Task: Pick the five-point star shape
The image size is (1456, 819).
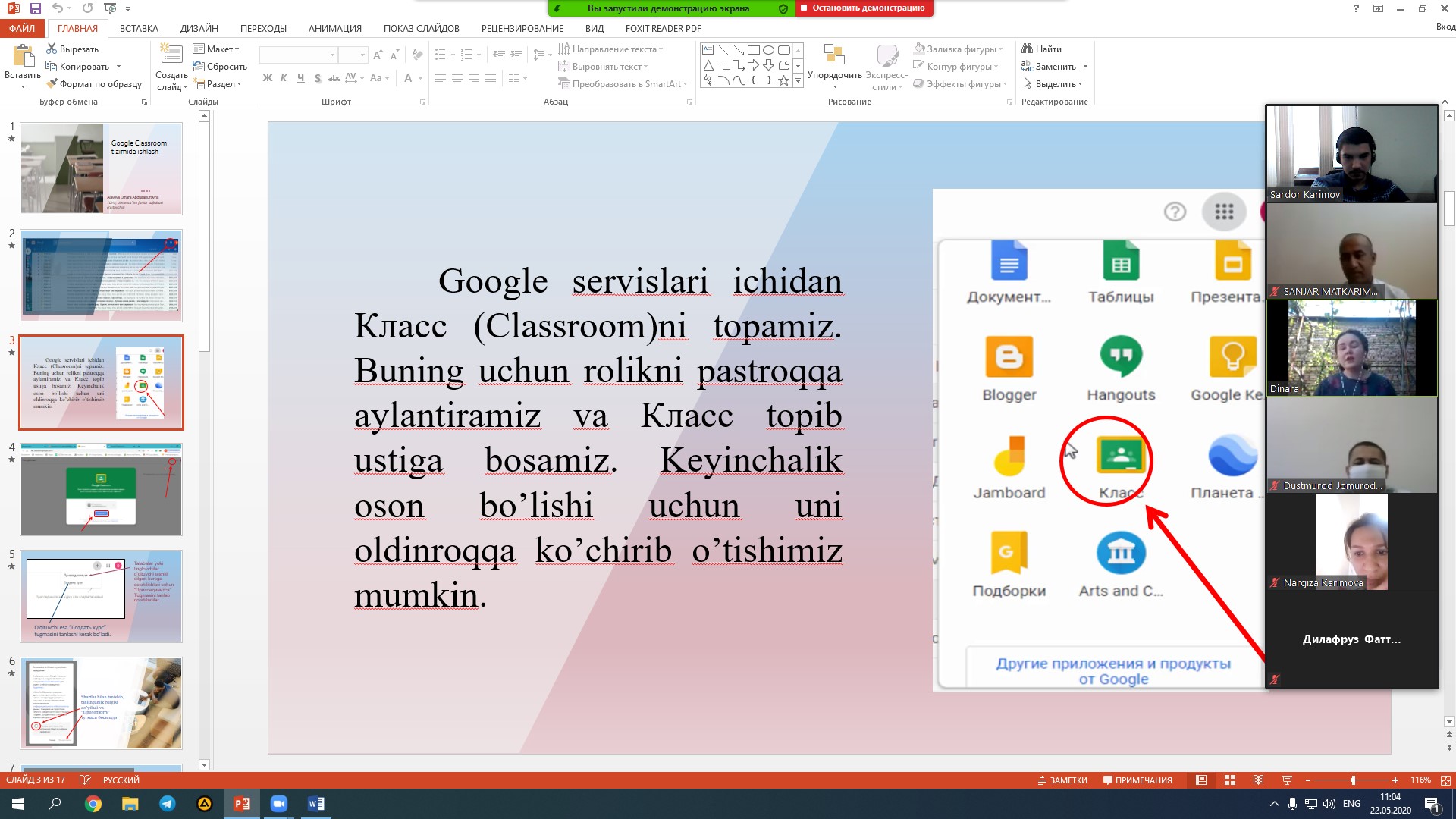Action: pyautogui.click(x=783, y=80)
